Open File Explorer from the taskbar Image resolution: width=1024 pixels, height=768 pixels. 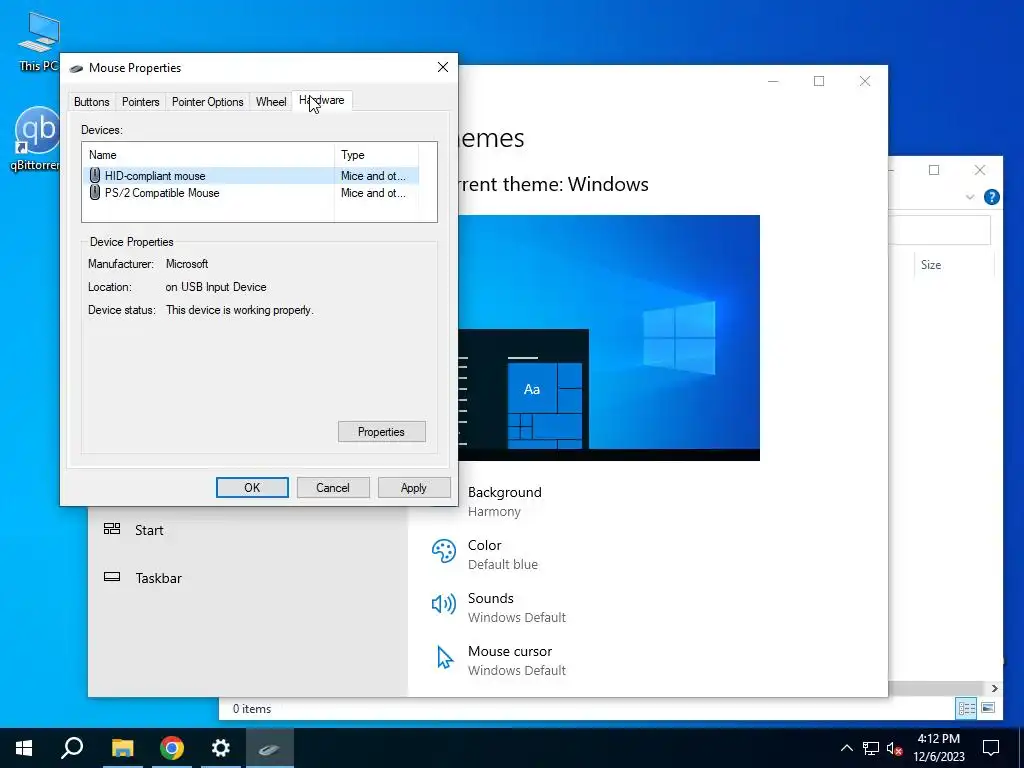pos(122,748)
